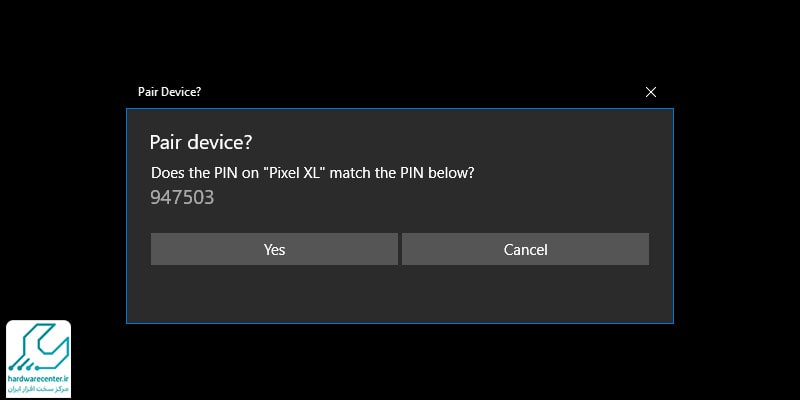Click the Cancel button

pyautogui.click(x=526, y=249)
